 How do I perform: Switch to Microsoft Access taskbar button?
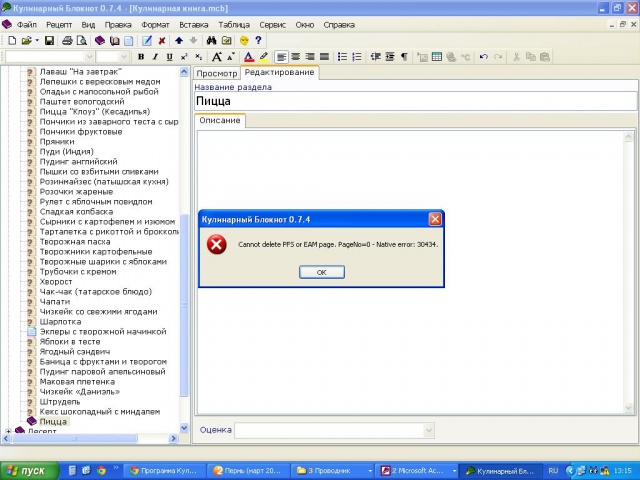click(418, 471)
